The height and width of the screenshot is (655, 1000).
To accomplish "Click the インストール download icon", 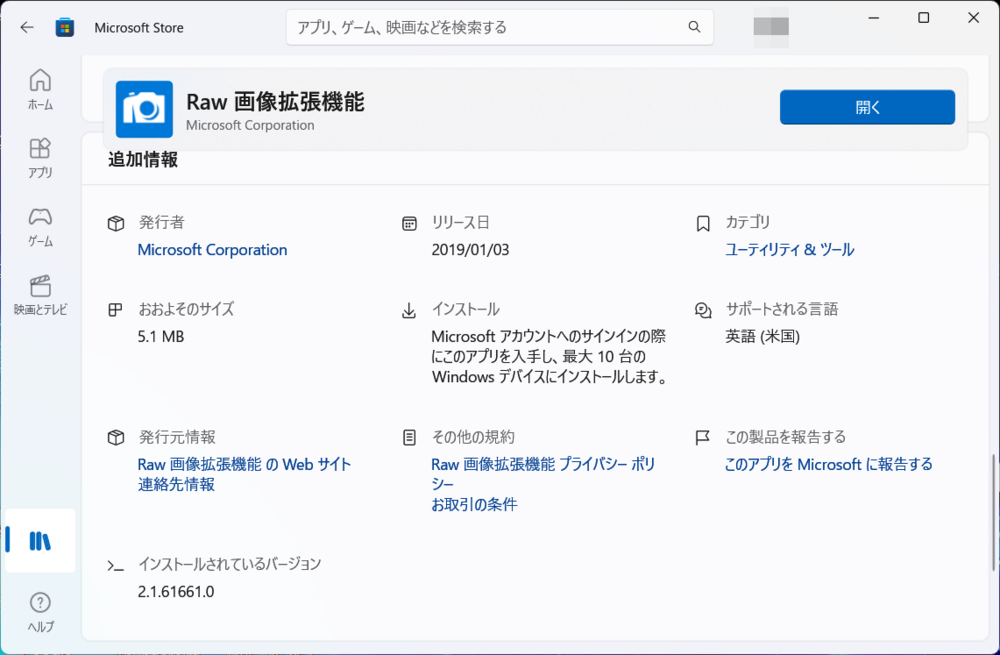I will click(x=409, y=311).
